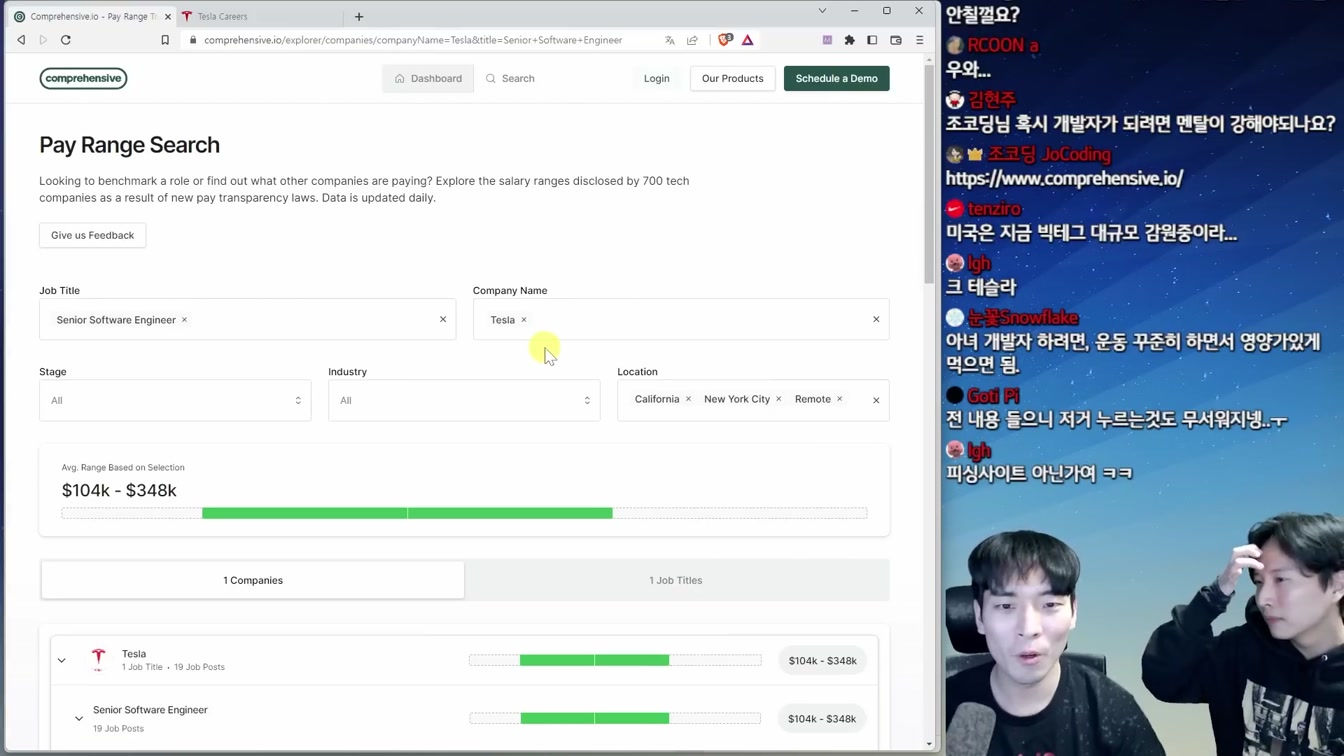Click the share icon in address bar
This screenshot has width=1344, height=756.
point(692,40)
